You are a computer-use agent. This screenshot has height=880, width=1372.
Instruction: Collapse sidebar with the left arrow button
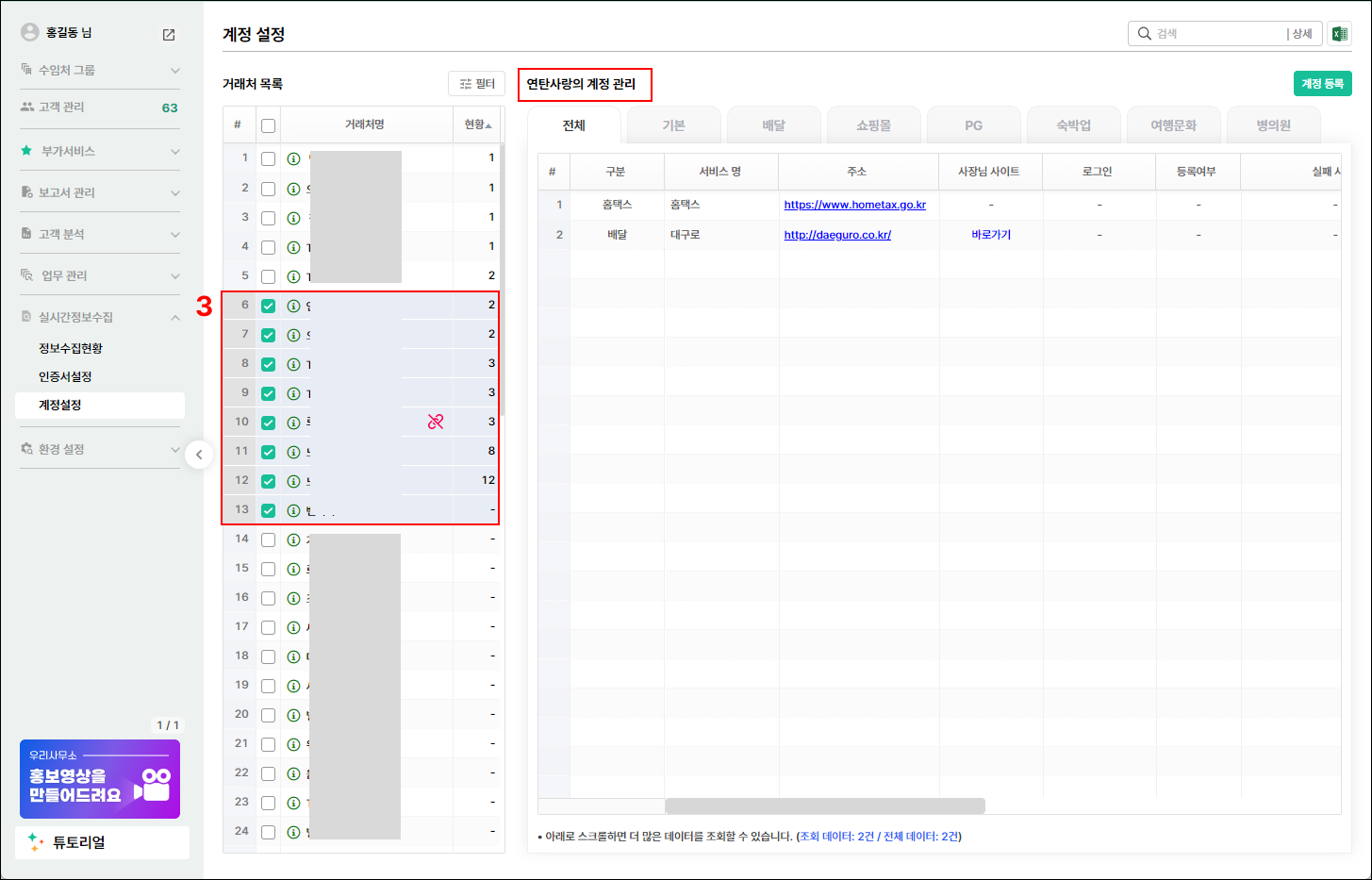pos(198,455)
